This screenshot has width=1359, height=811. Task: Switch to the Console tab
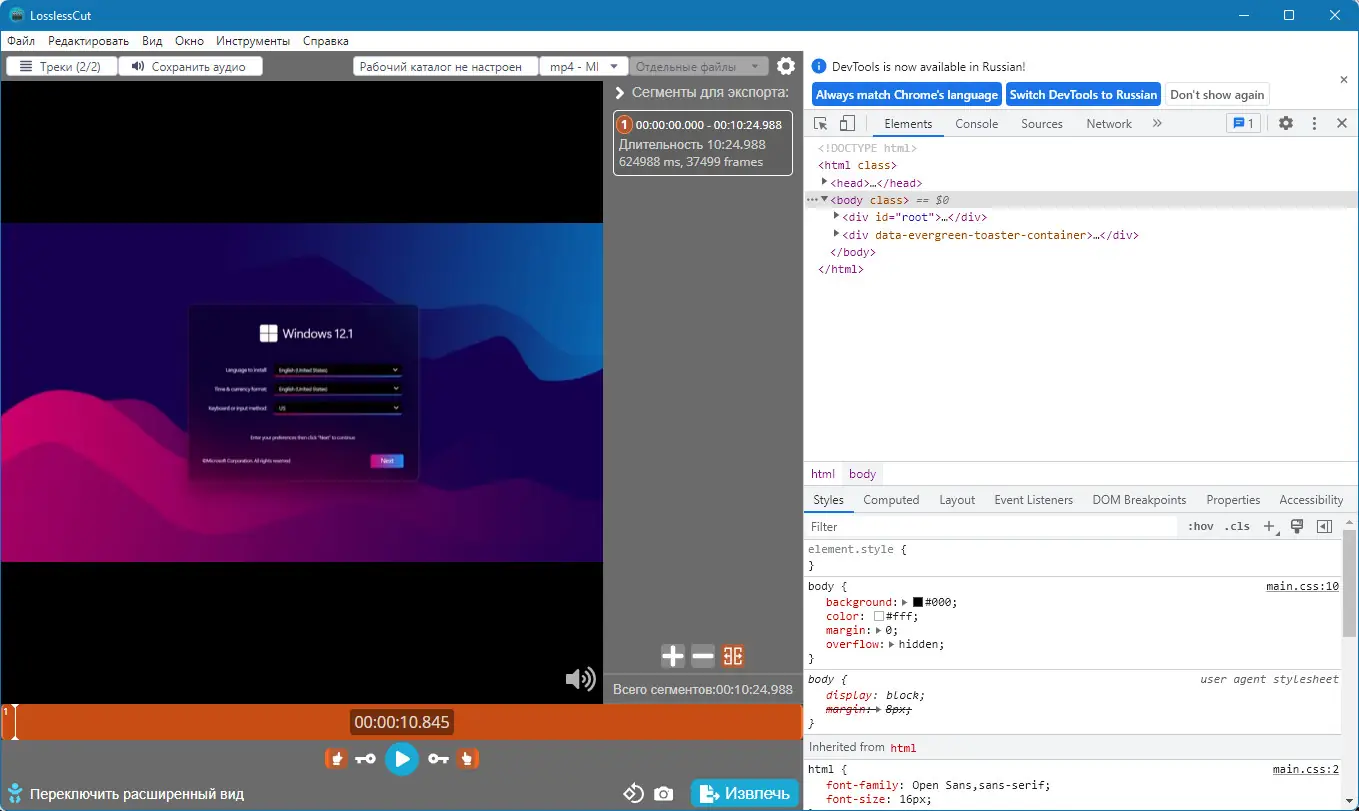point(977,124)
